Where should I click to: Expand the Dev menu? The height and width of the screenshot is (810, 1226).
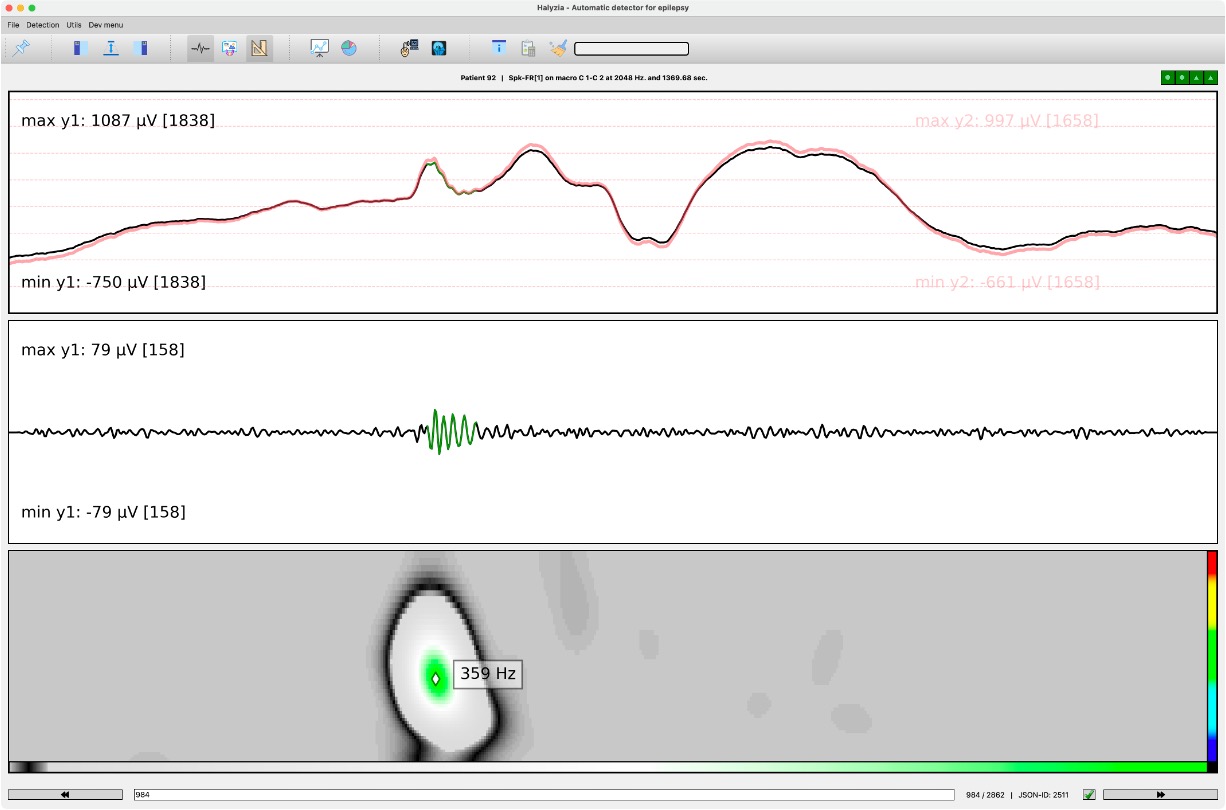106,24
